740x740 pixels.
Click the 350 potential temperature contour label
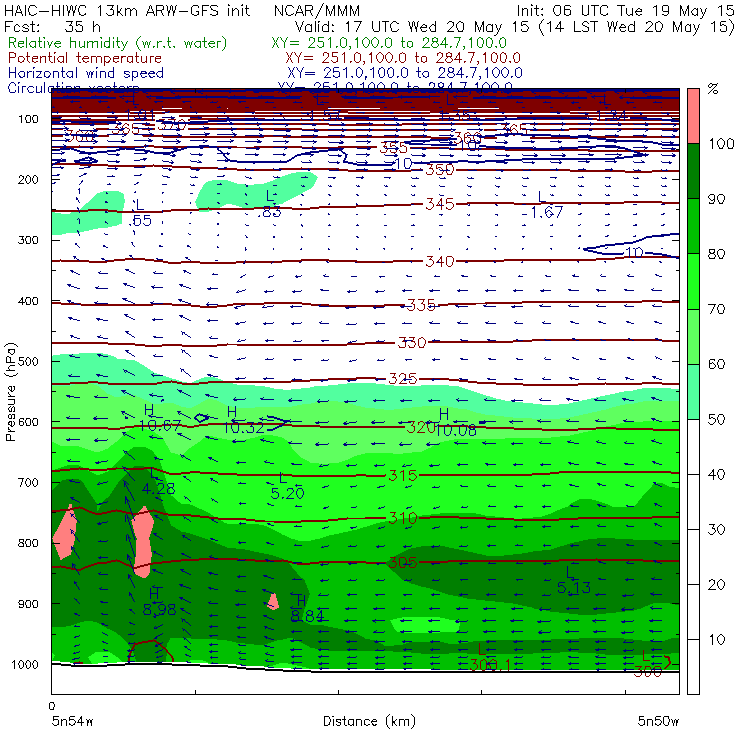click(440, 169)
